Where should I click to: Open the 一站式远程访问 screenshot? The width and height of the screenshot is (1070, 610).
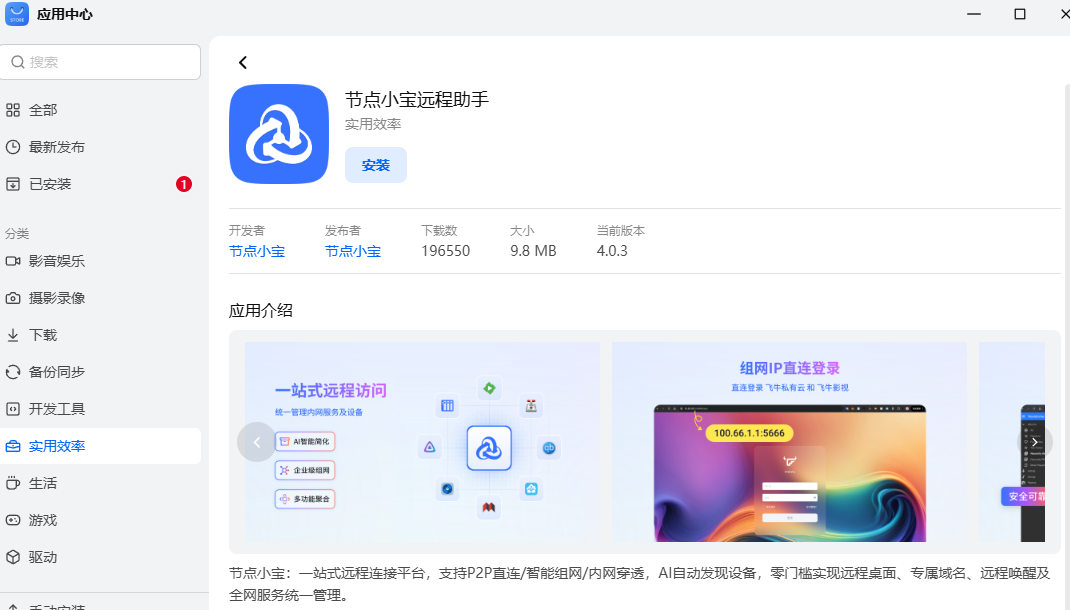(422, 442)
